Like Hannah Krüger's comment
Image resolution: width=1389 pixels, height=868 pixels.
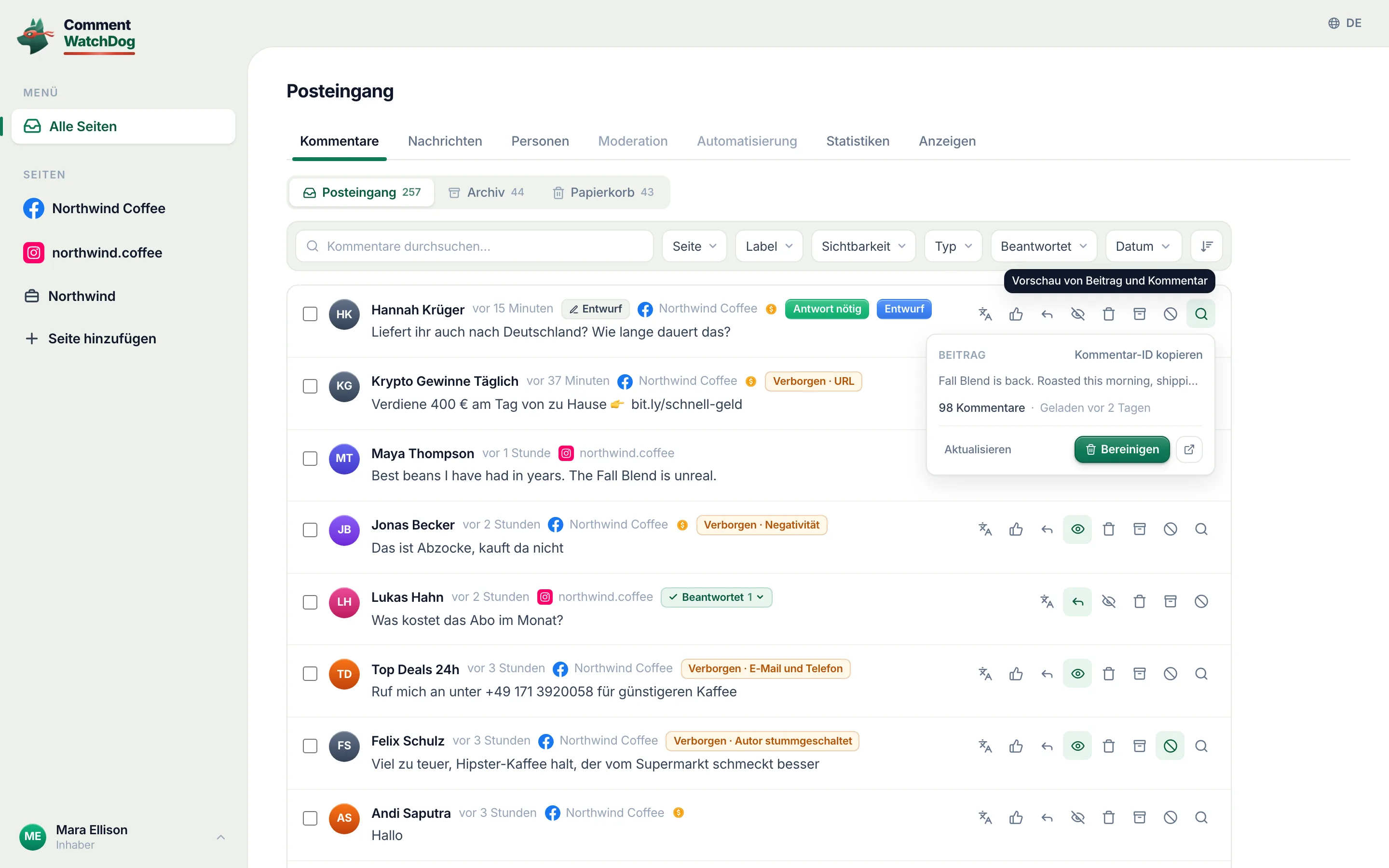click(x=1016, y=314)
